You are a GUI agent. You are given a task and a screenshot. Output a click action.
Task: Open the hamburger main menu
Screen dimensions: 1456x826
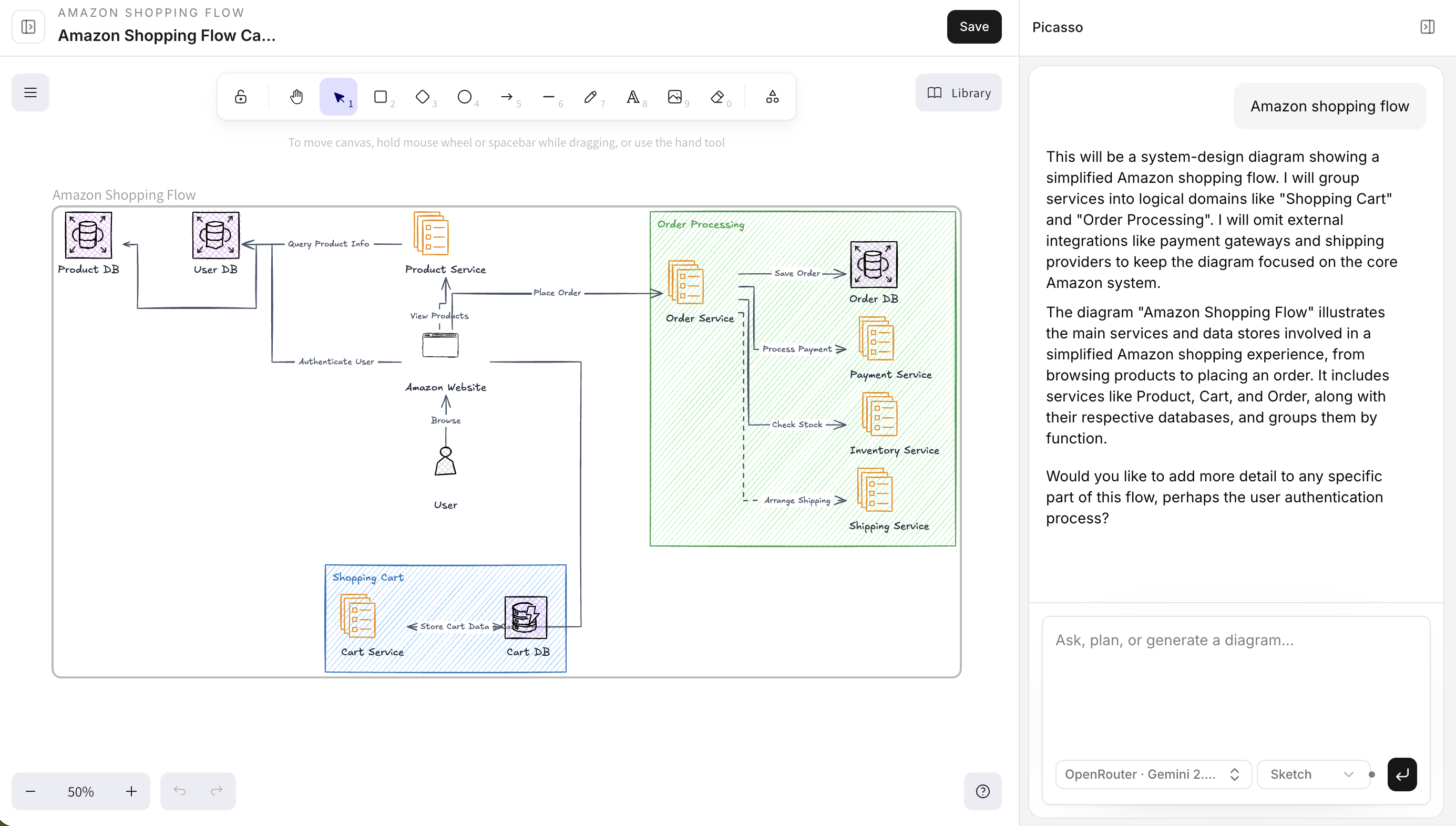30,92
